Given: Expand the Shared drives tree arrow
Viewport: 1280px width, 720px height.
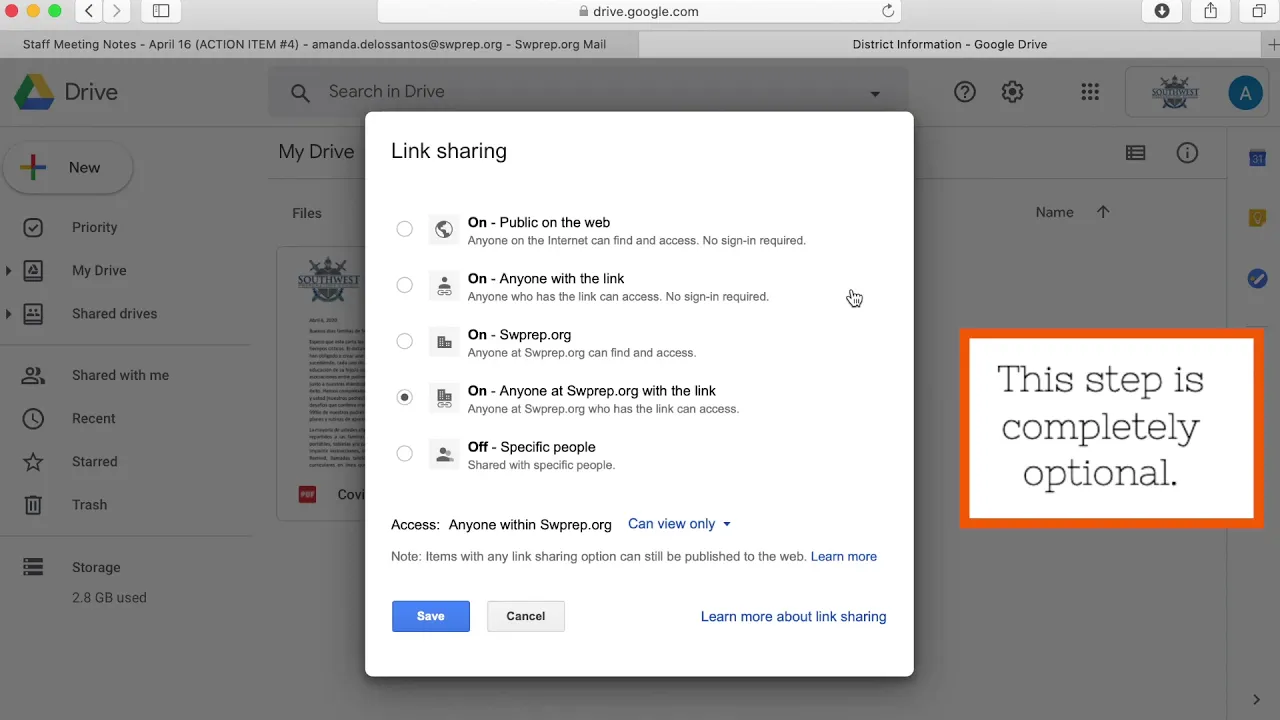Looking at the screenshot, I should [8, 314].
